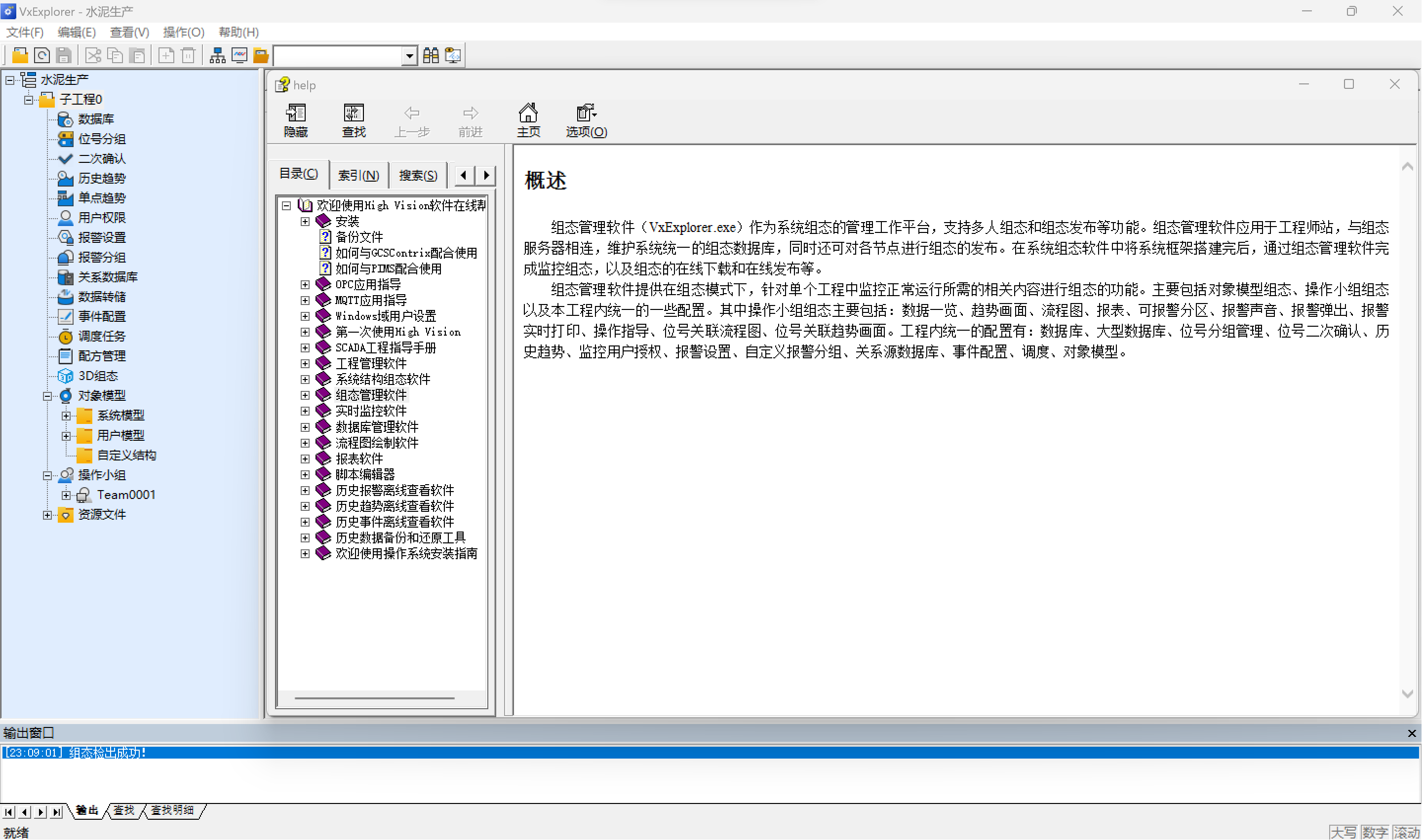Select the cut tool in the toolbar

(x=92, y=55)
